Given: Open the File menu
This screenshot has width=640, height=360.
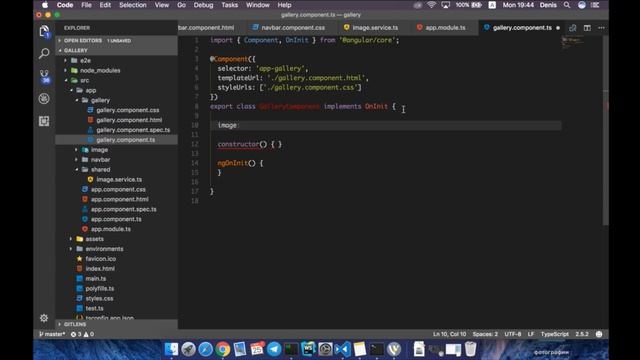Looking at the screenshot, I should click(x=86, y=5).
